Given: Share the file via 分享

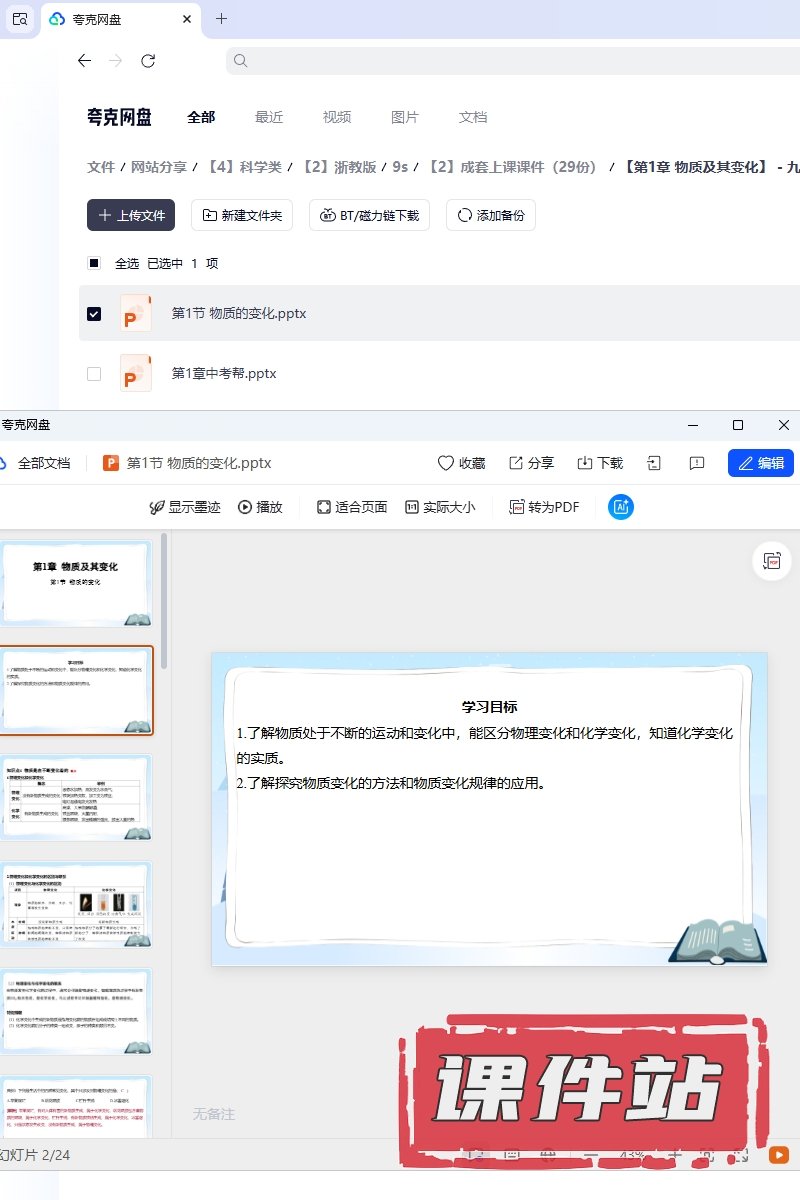Looking at the screenshot, I should click(x=531, y=463).
